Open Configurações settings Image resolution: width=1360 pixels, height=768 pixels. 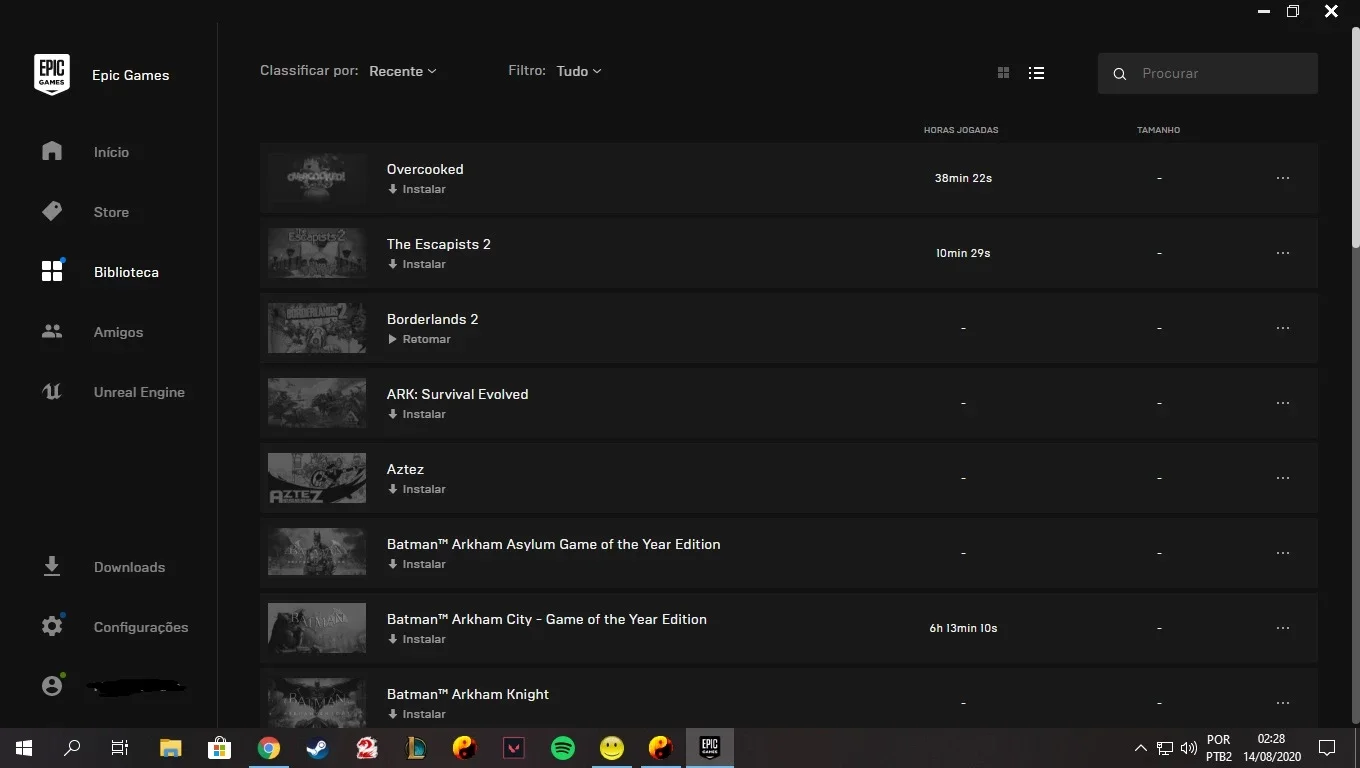[x=141, y=627]
